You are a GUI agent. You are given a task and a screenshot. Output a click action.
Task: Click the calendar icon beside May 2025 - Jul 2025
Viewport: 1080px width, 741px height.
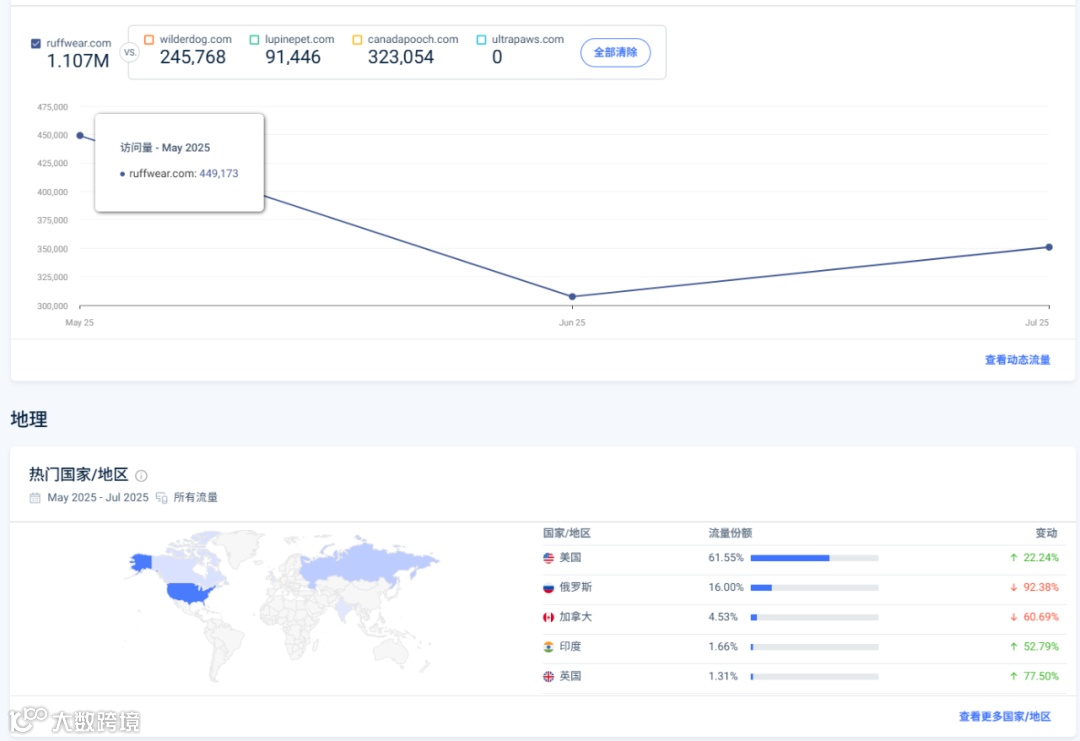35,497
